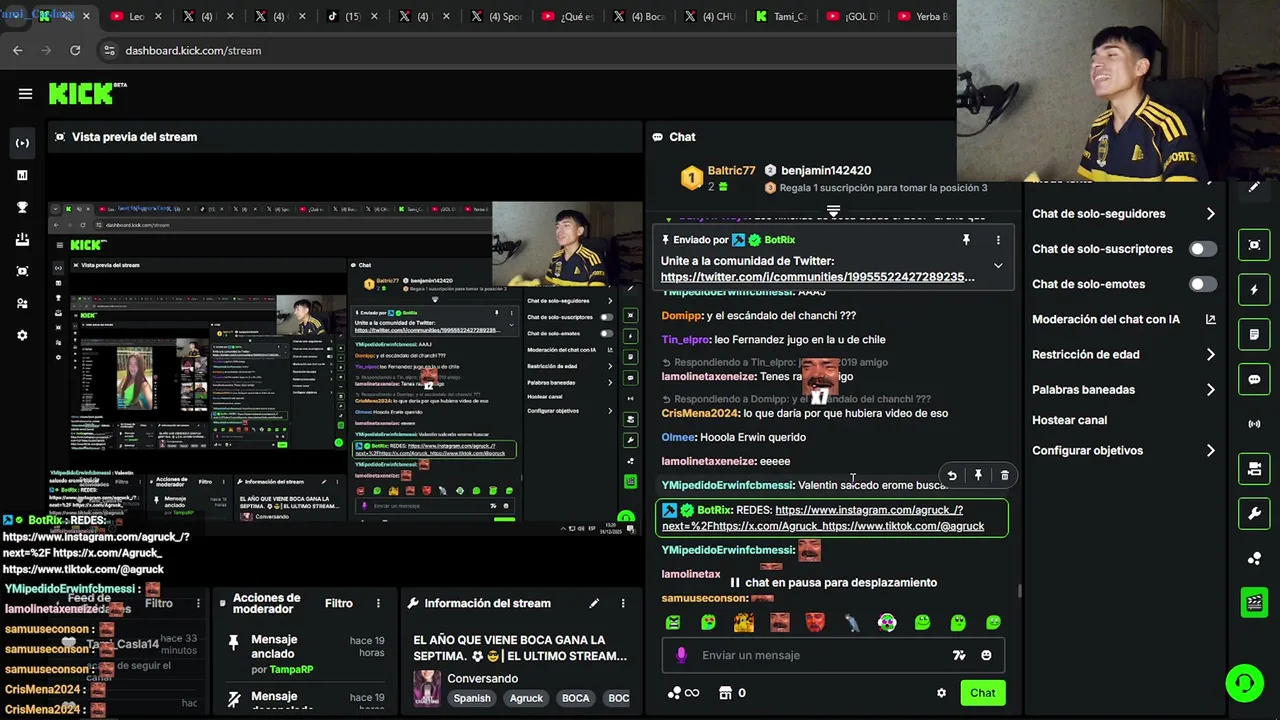
Task: Click the BOCA tag in the stream info
Action: point(575,698)
